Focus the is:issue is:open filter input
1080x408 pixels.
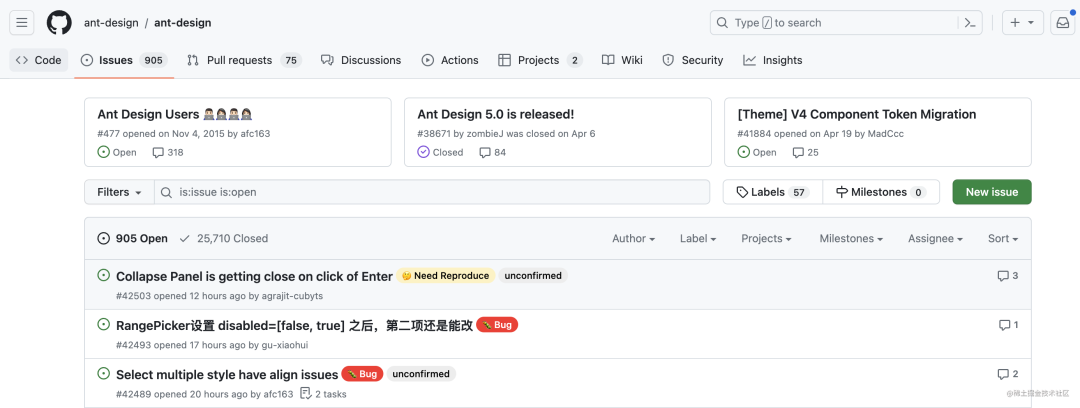point(432,192)
